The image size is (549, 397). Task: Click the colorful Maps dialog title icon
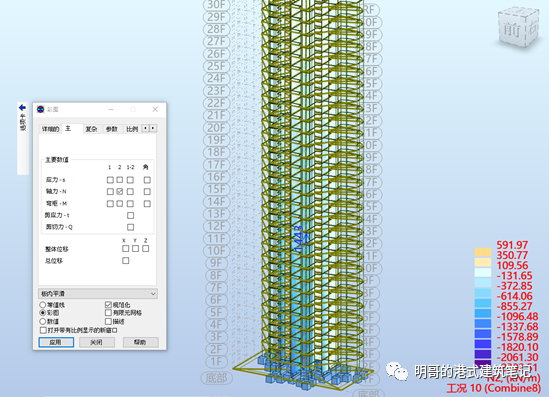pos(41,110)
